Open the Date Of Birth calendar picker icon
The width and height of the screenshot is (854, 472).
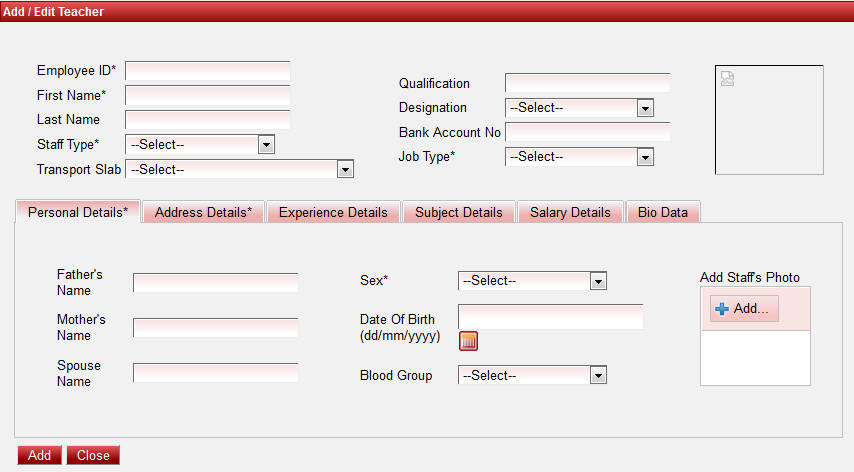[x=469, y=342]
